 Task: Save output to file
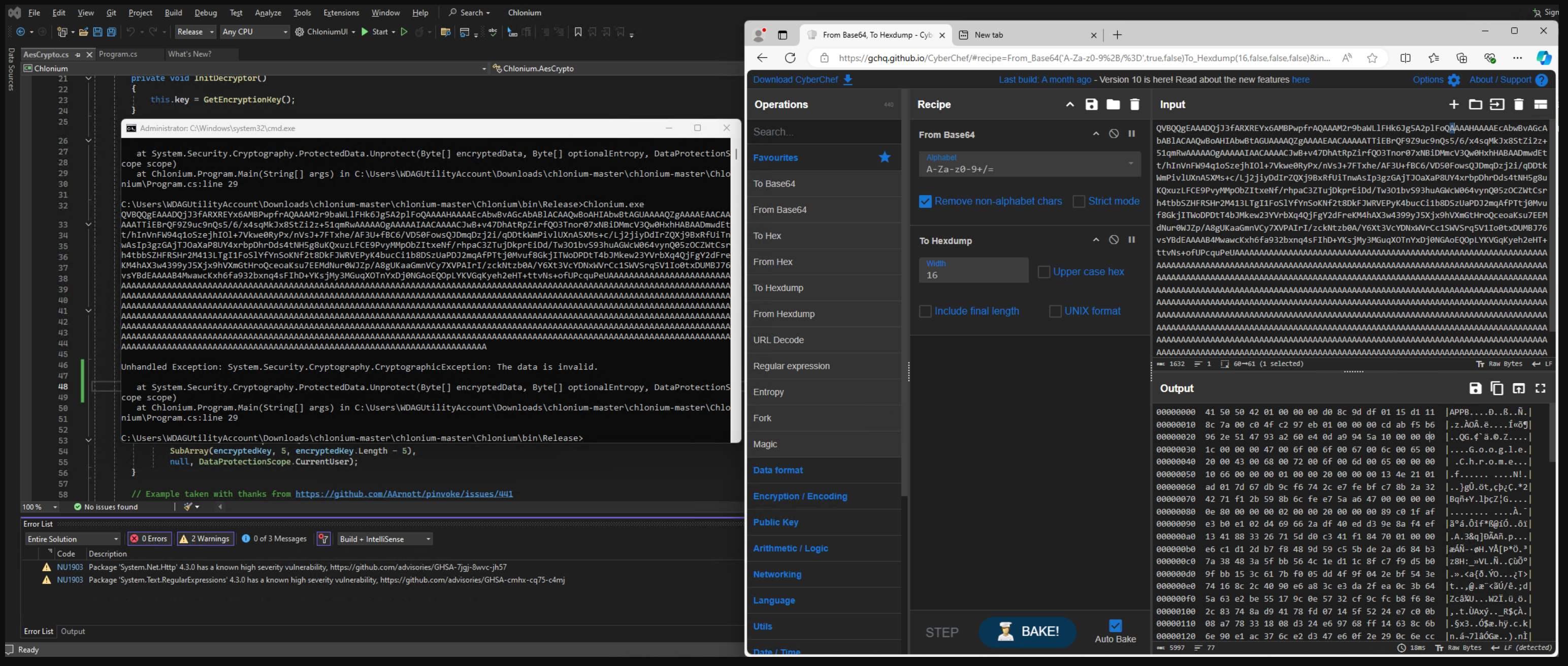1475,389
